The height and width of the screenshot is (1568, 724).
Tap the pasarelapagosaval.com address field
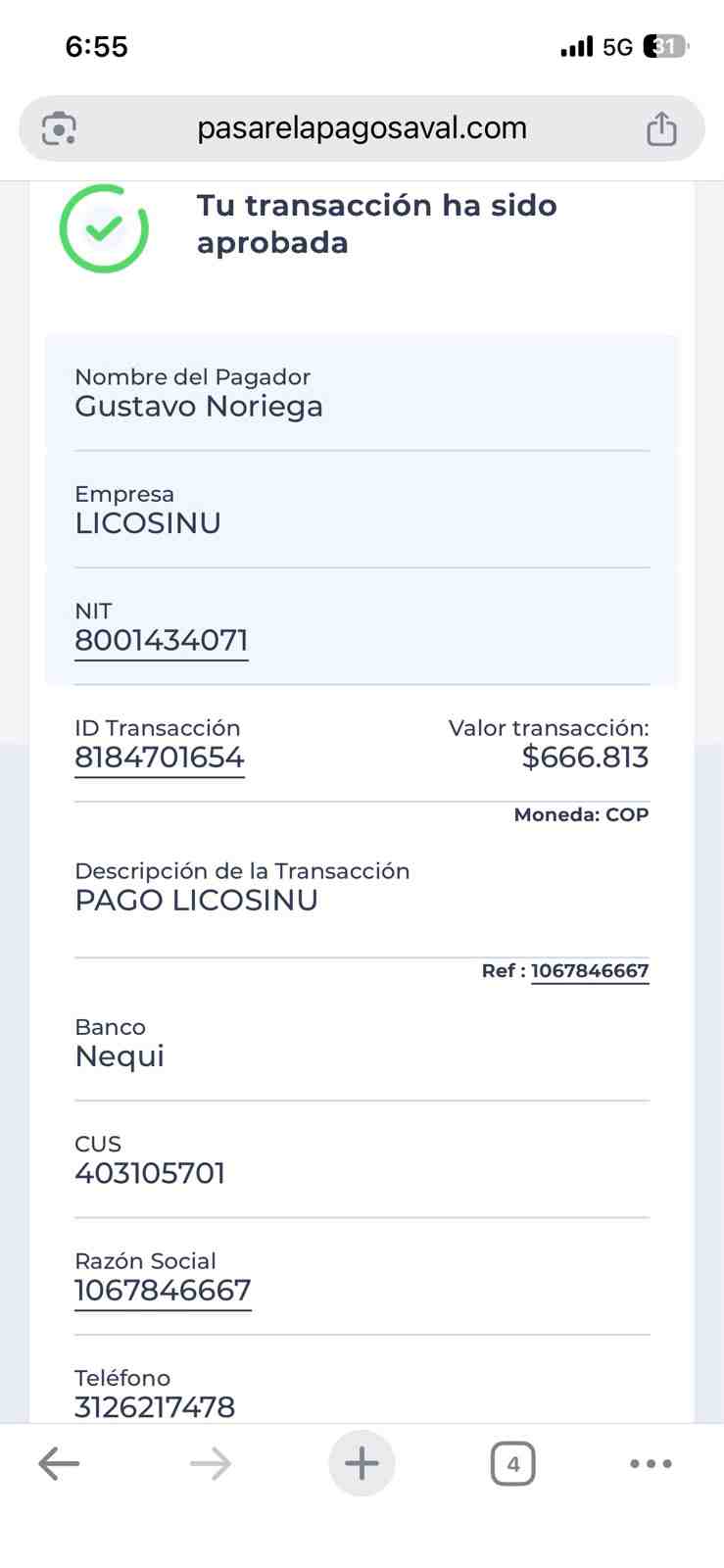pyautogui.click(x=362, y=128)
